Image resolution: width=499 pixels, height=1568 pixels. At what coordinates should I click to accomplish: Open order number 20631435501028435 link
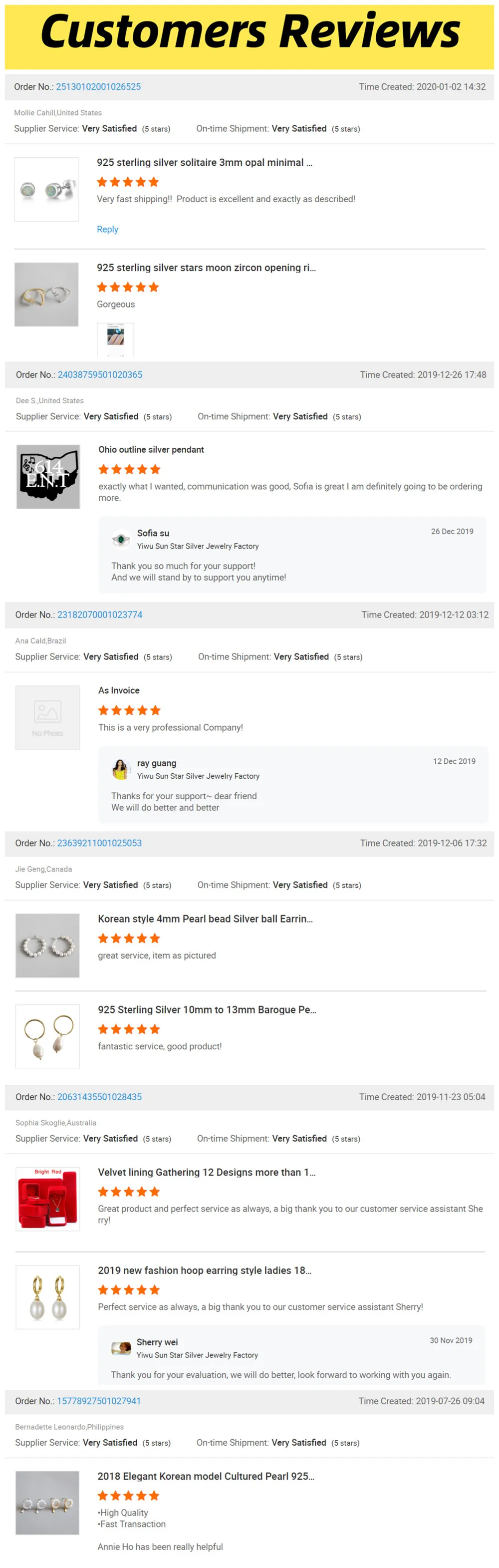(x=99, y=1097)
